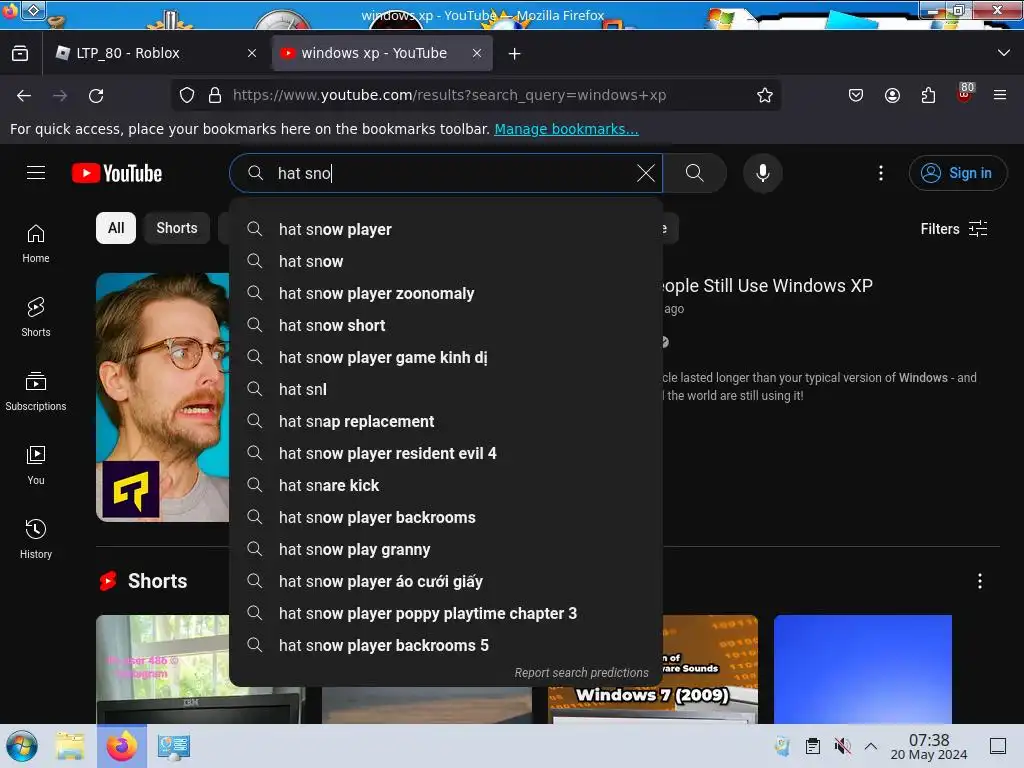Choose suggestion 'hat snow short'
The width and height of the screenshot is (1024, 768).
(446, 325)
